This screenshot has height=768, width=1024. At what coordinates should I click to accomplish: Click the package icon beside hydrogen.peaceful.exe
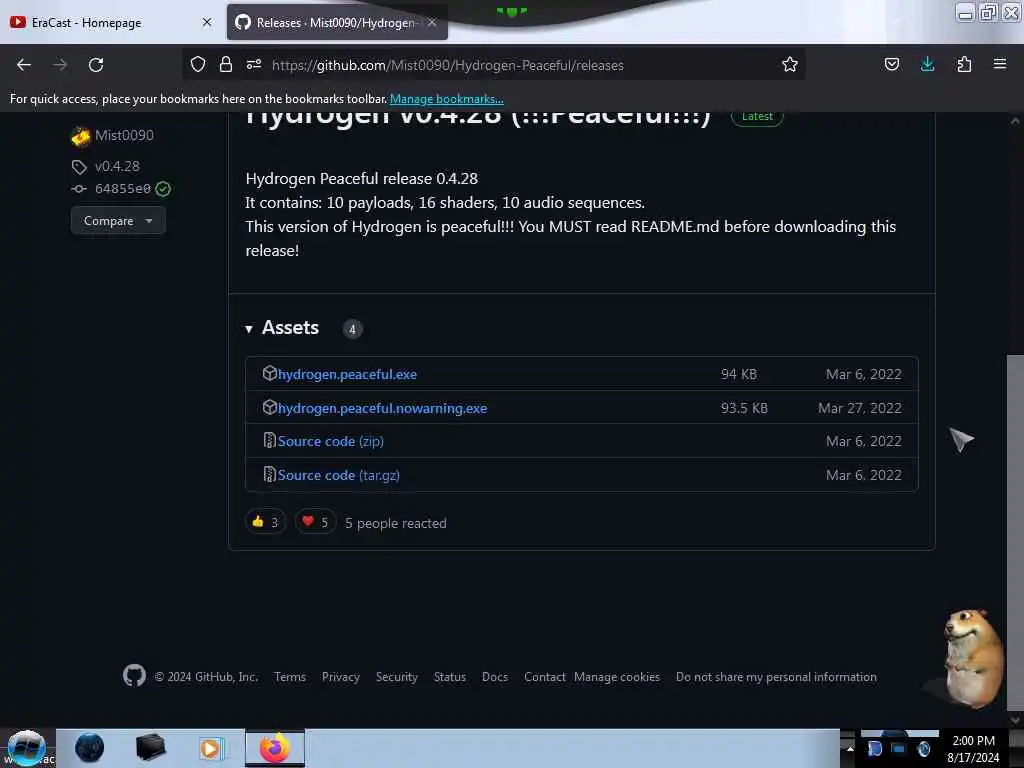pyautogui.click(x=269, y=374)
